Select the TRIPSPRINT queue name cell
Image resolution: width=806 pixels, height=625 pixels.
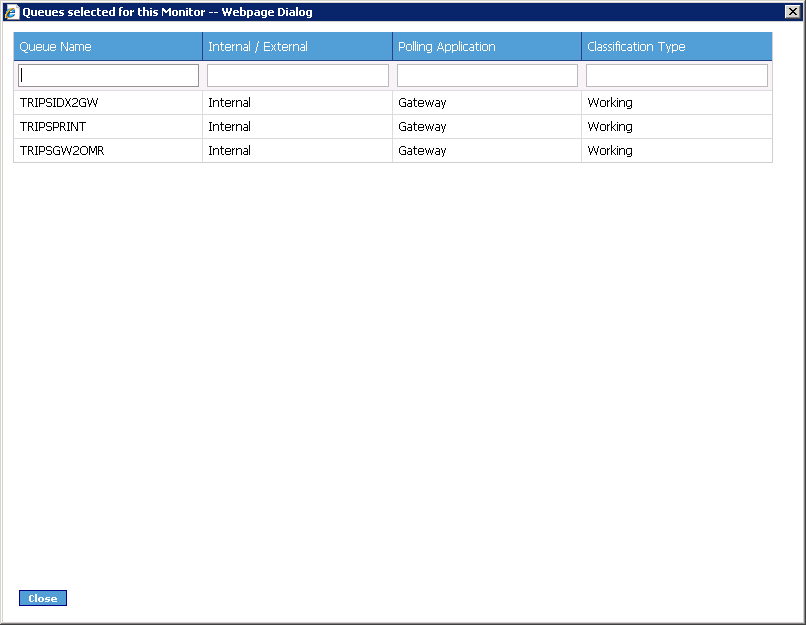(108, 126)
